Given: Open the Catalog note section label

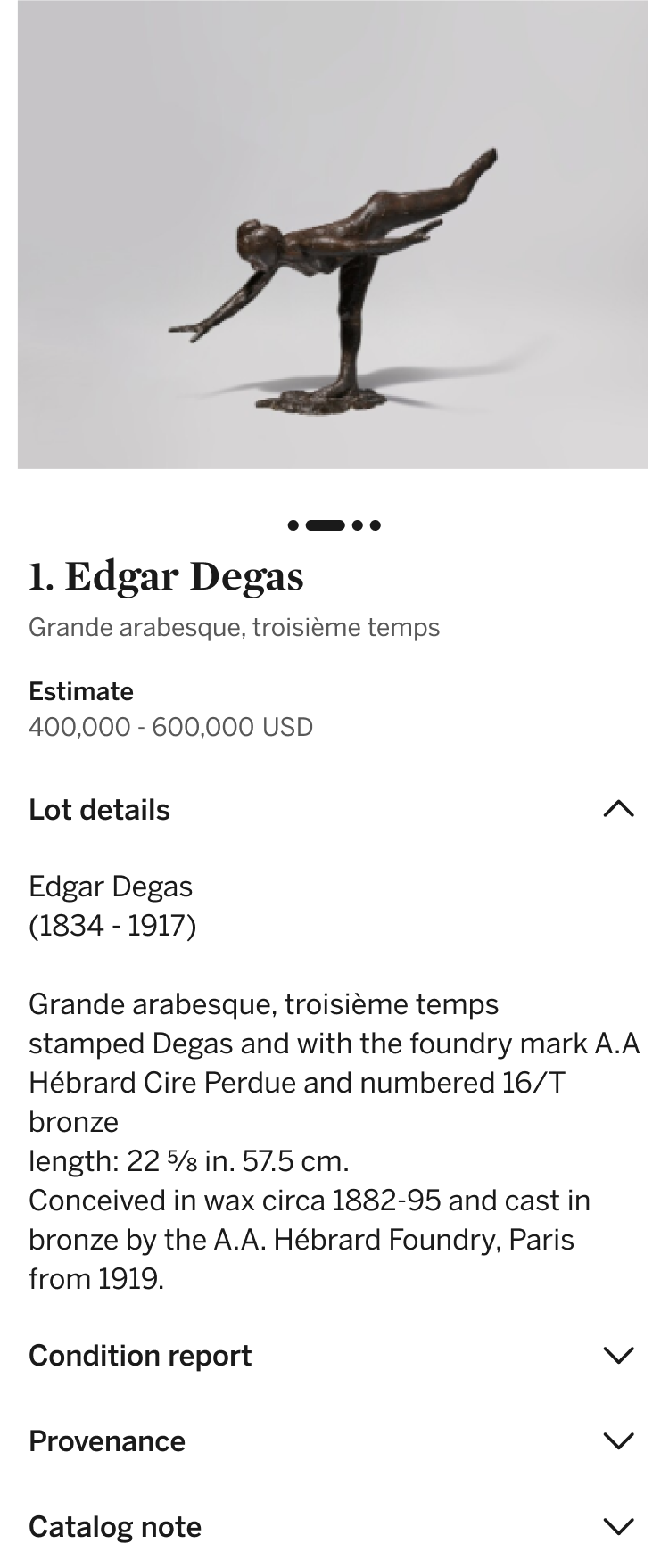Looking at the screenshot, I should click(x=115, y=1527).
